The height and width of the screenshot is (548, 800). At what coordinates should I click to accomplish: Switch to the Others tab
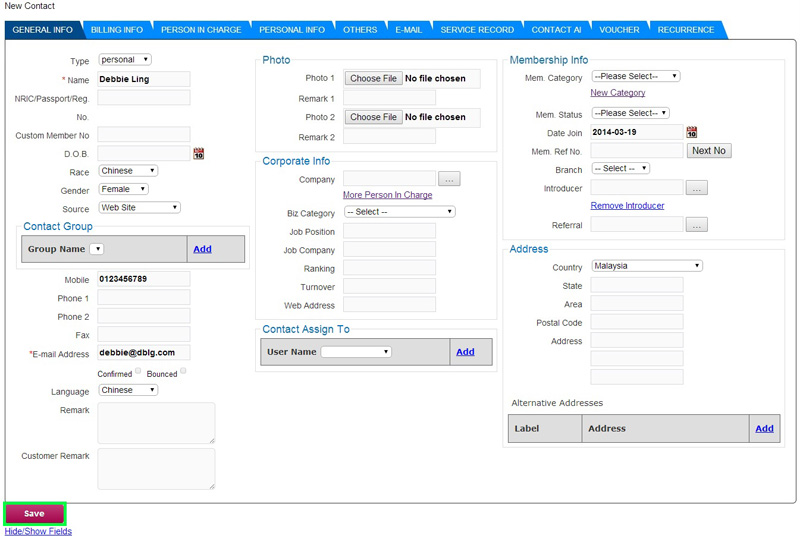pyautogui.click(x=360, y=30)
